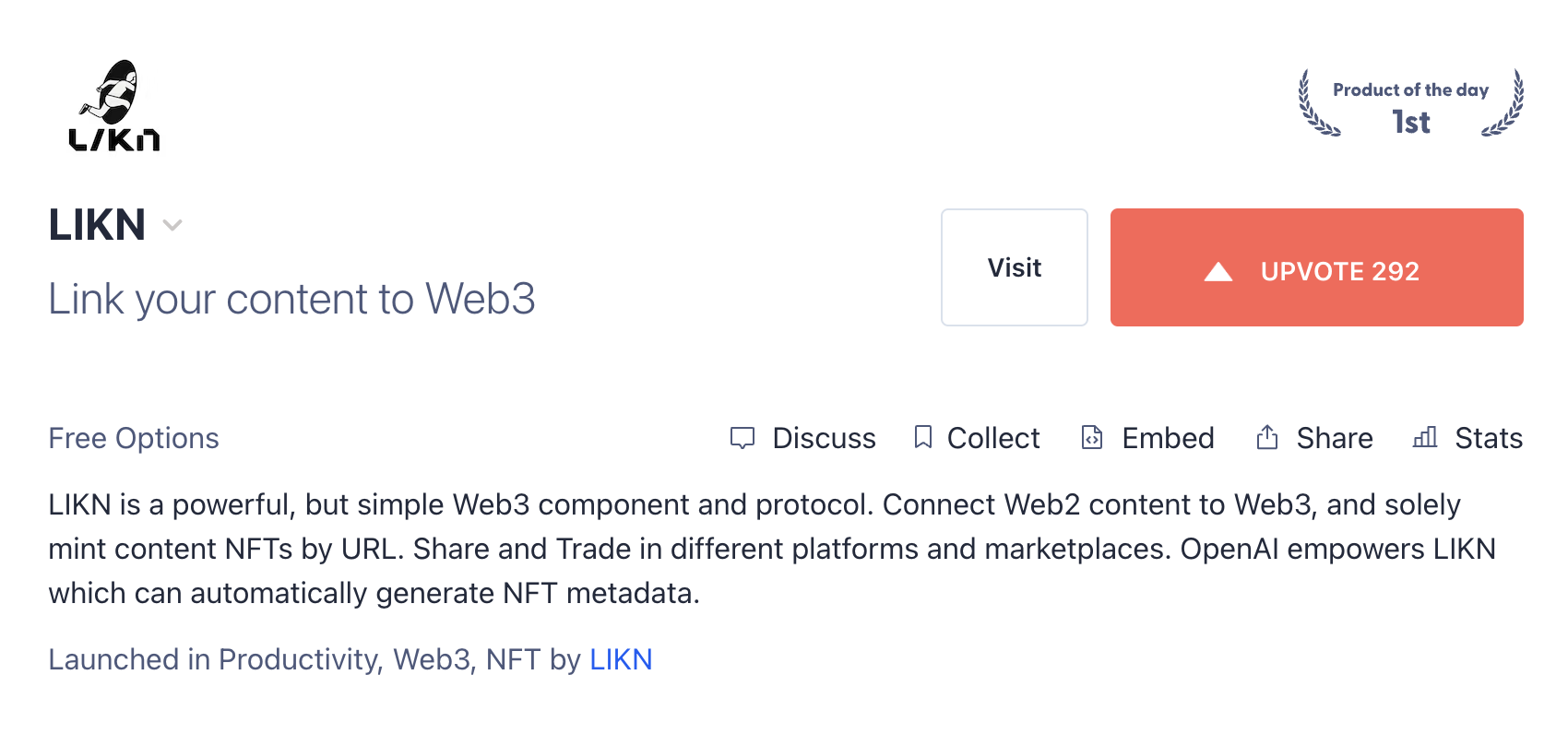Click the Share upload arrow icon
Image resolution: width=1568 pixels, height=734 pixels.
click(1267, 437)
